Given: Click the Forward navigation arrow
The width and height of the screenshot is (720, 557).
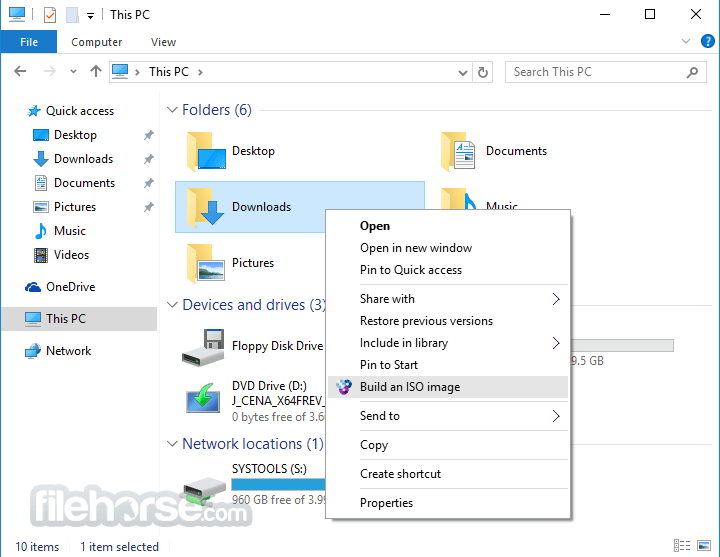Looking at the screenshot, I should pos(50,71).
